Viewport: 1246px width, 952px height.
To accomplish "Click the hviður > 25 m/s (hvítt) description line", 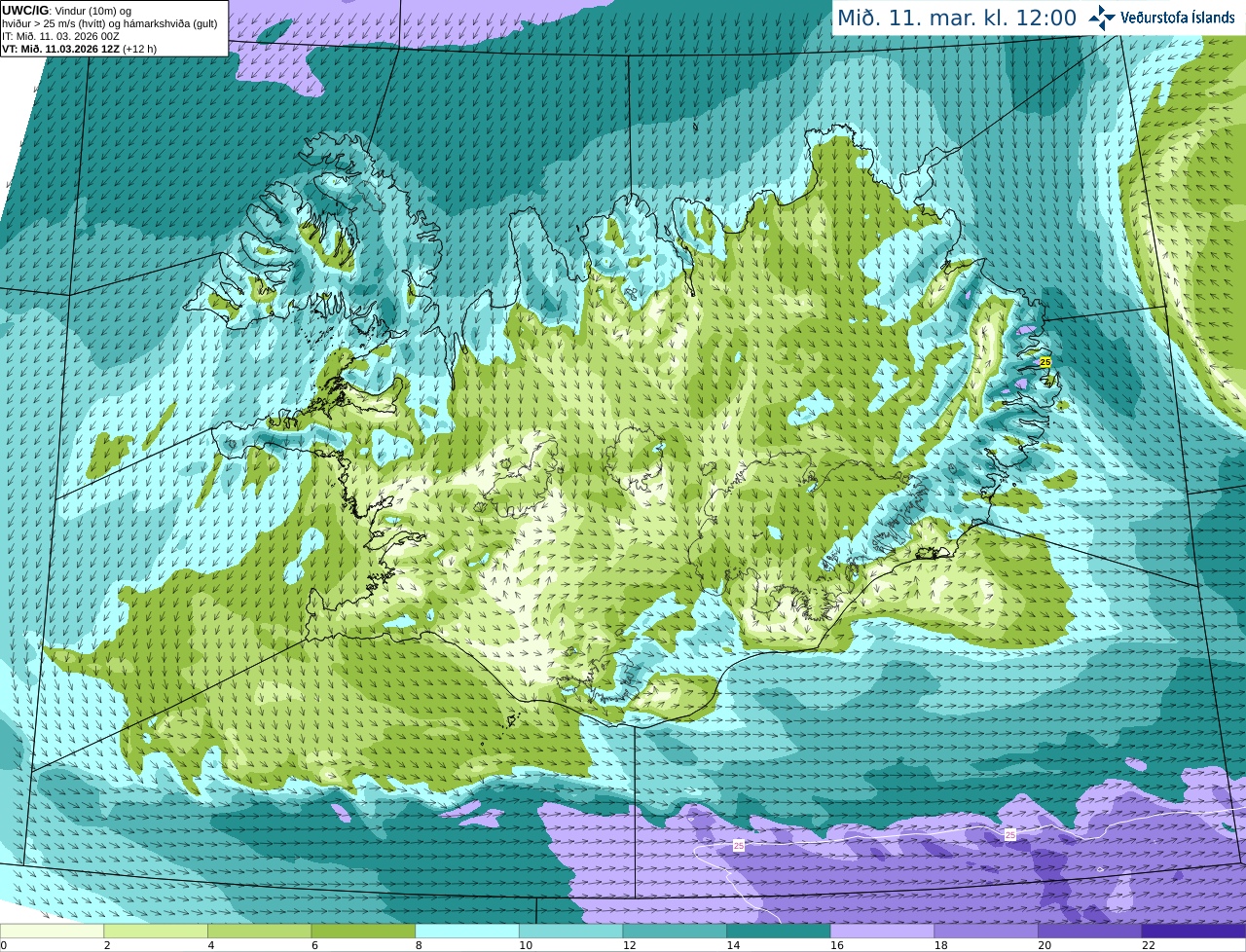I will [x=109, y=23].
